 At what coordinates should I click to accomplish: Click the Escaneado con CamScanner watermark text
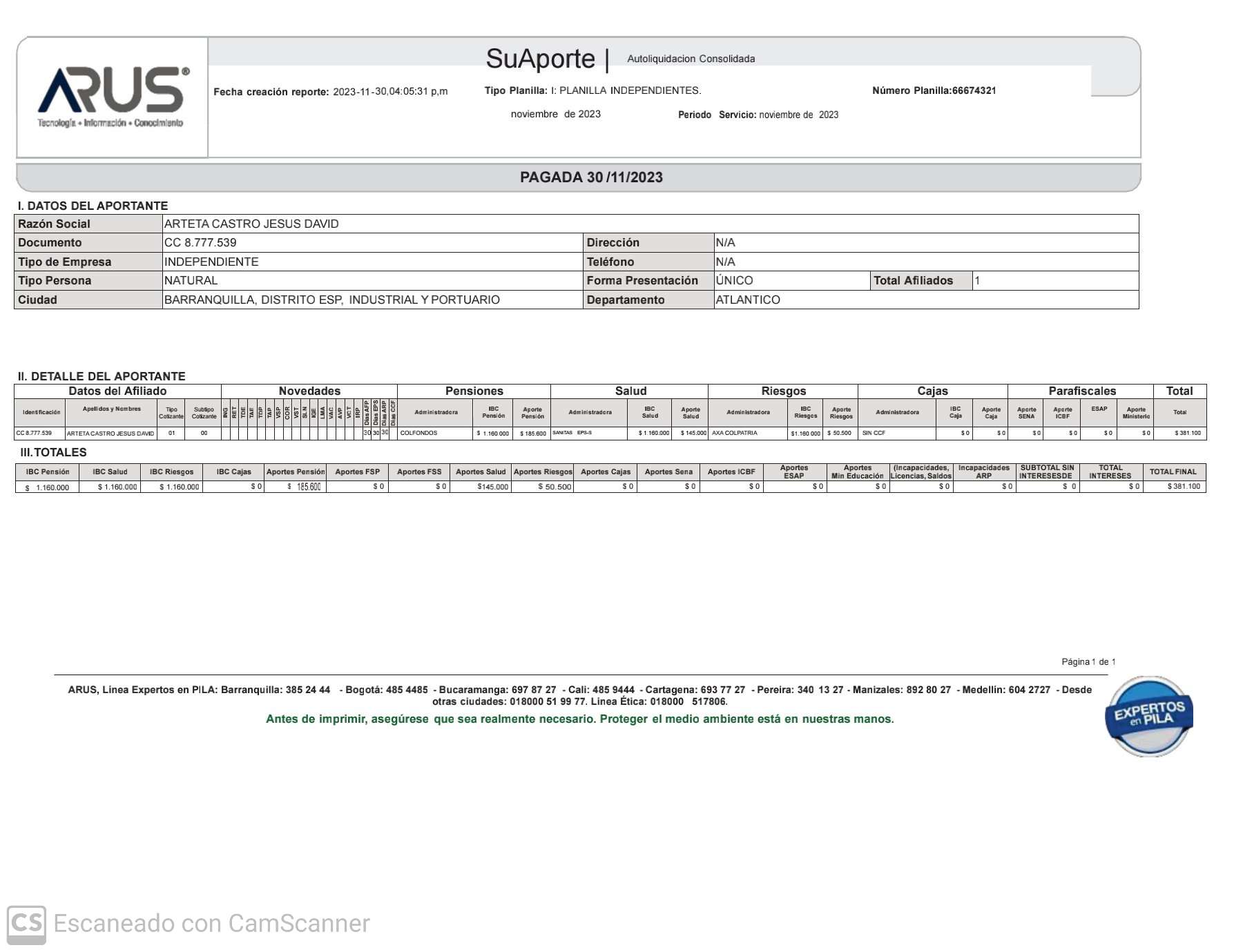pyautogui.click(x=211, y=924)
